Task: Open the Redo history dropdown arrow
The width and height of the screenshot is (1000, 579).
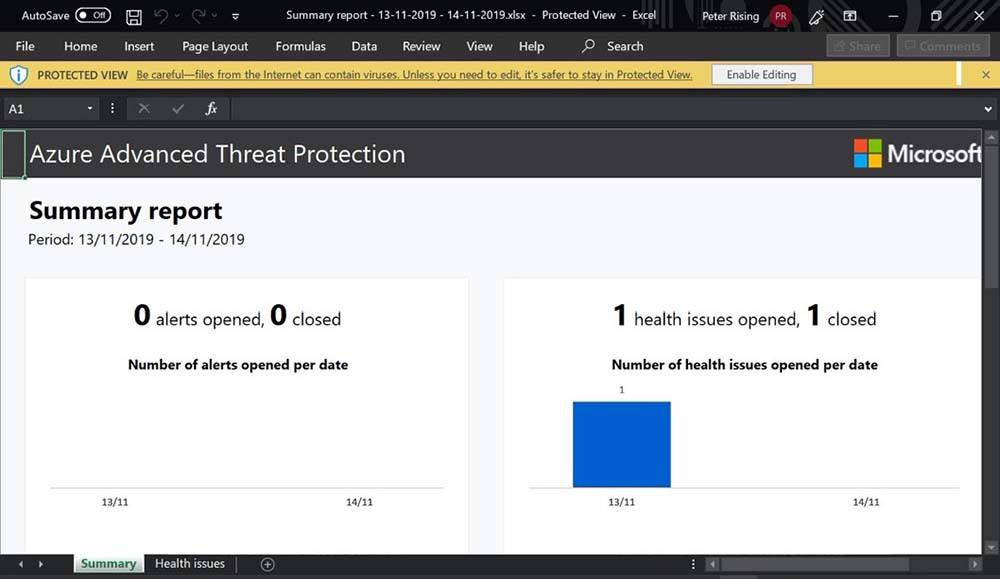Action: (214, 16)
